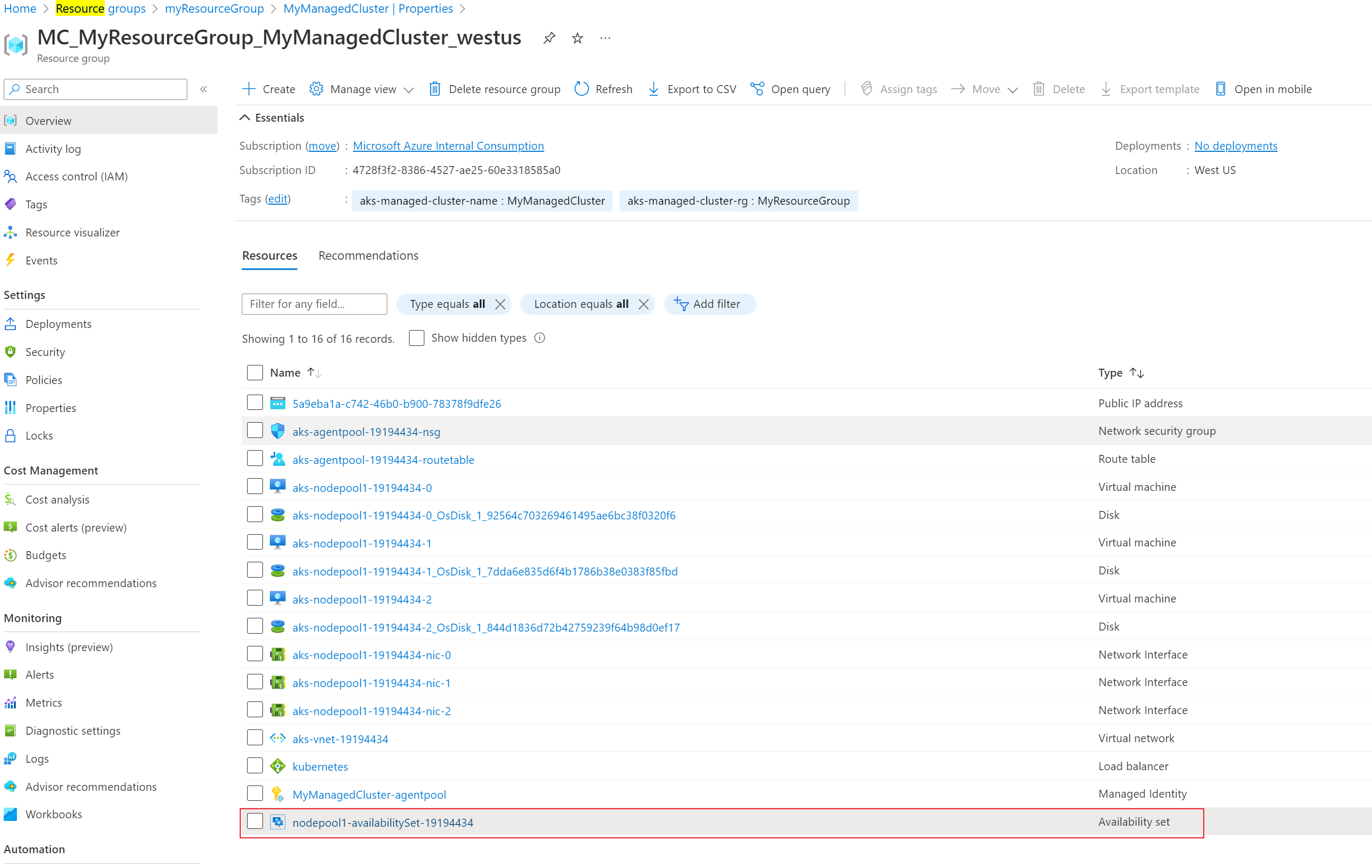Check the select-all checkbox in Name column
The image size is (1372, 868).
[255, 372]
